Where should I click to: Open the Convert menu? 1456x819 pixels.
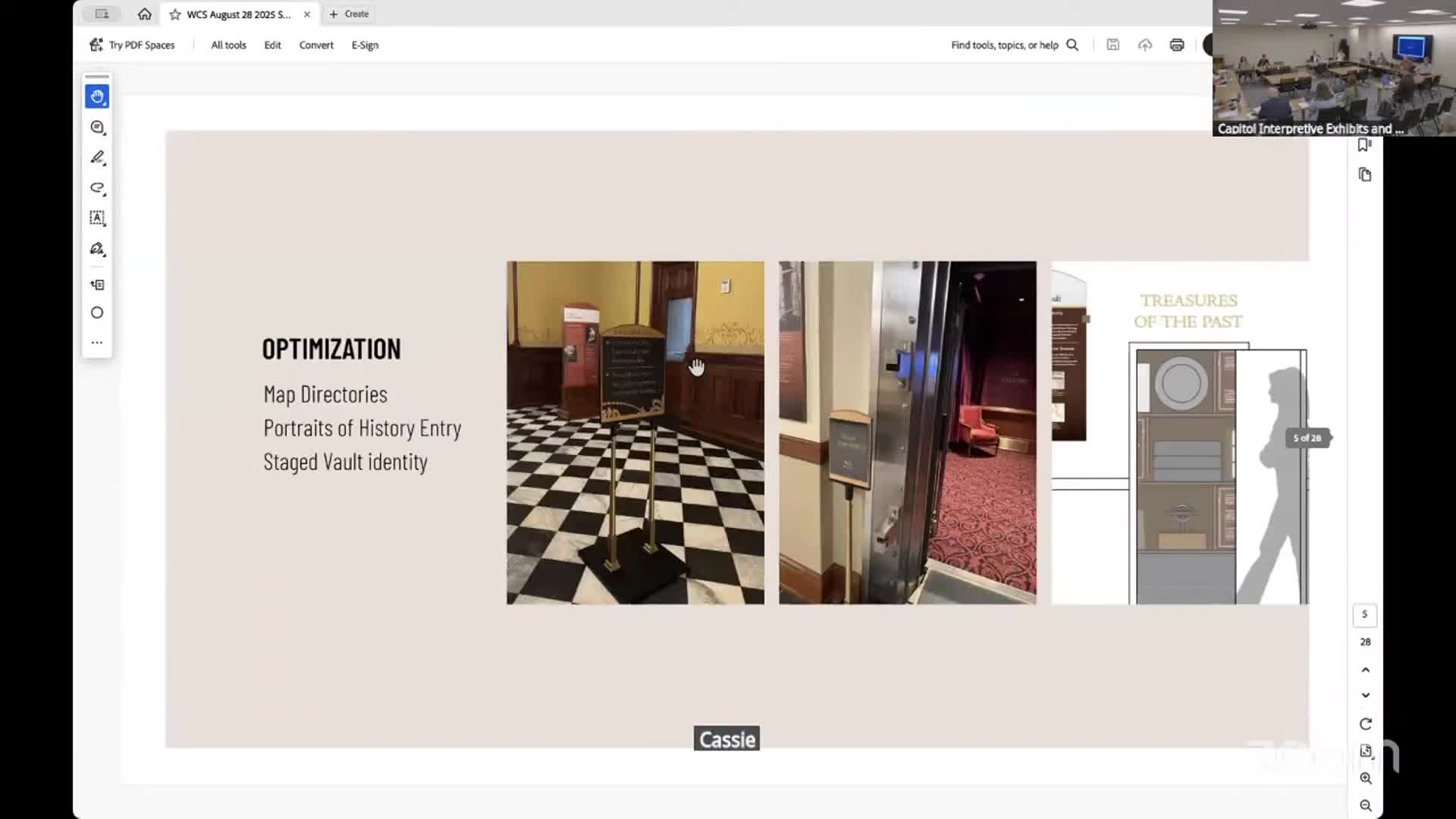coord(316,45)
